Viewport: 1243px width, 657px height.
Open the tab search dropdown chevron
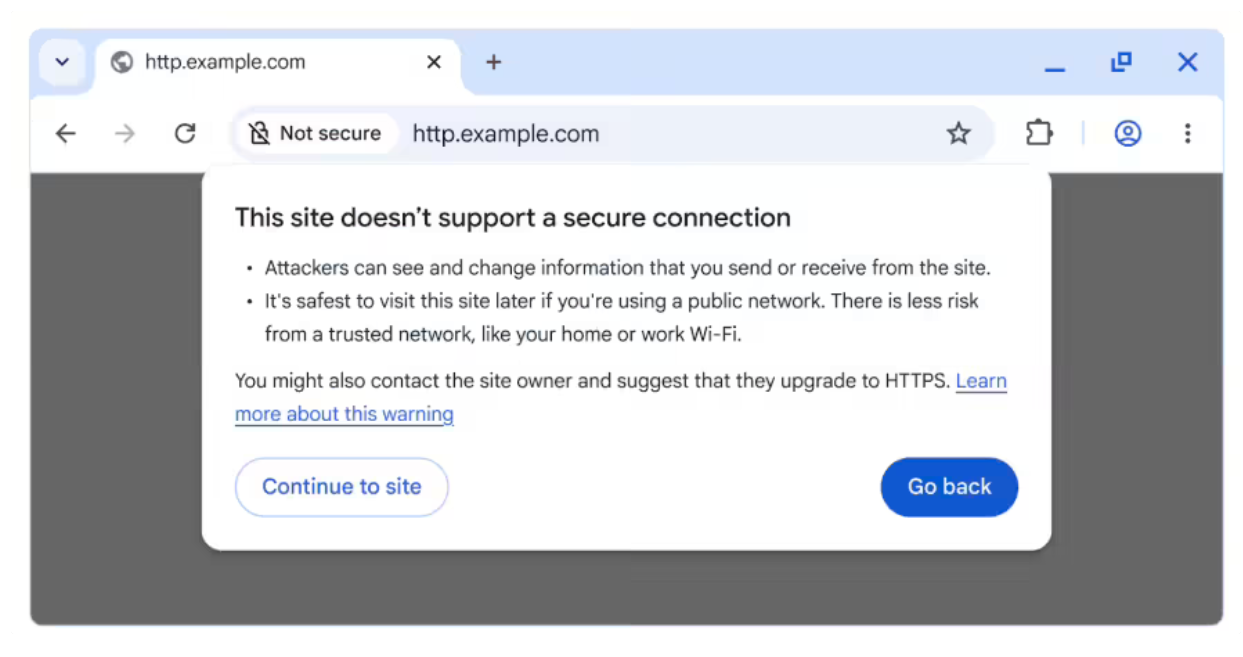pos(62,61)
